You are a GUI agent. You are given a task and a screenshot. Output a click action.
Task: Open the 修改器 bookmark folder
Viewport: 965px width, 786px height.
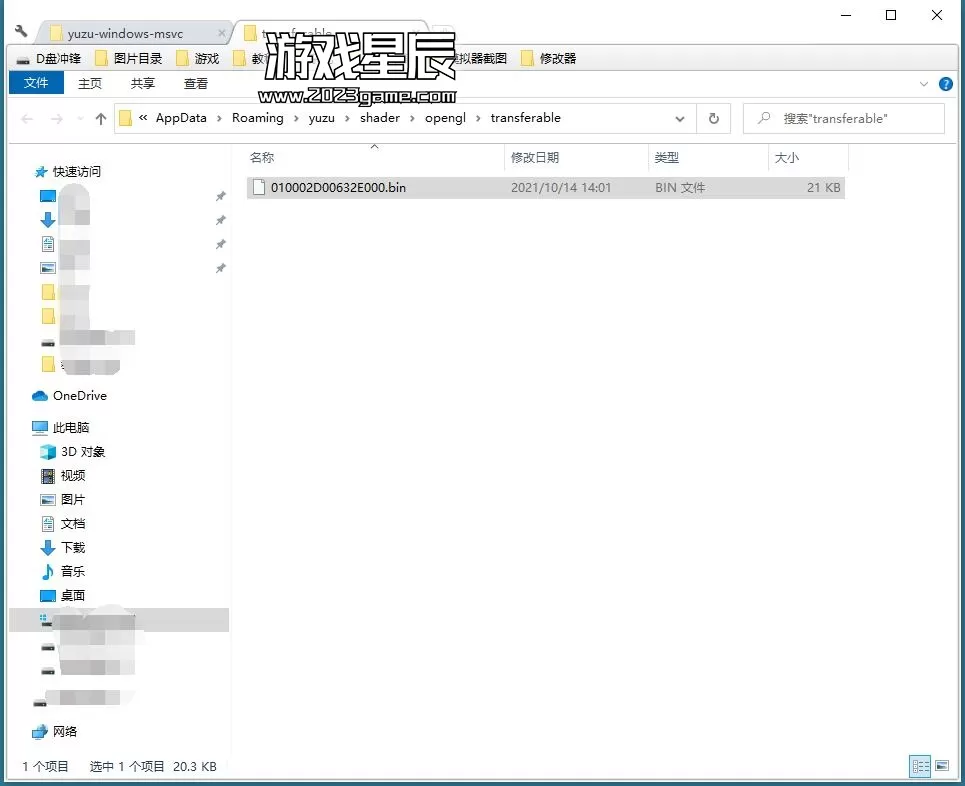(x=557, y=59)
